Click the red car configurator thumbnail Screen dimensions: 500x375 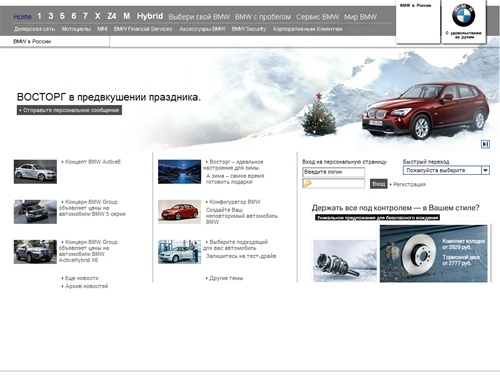pos(179,212)
